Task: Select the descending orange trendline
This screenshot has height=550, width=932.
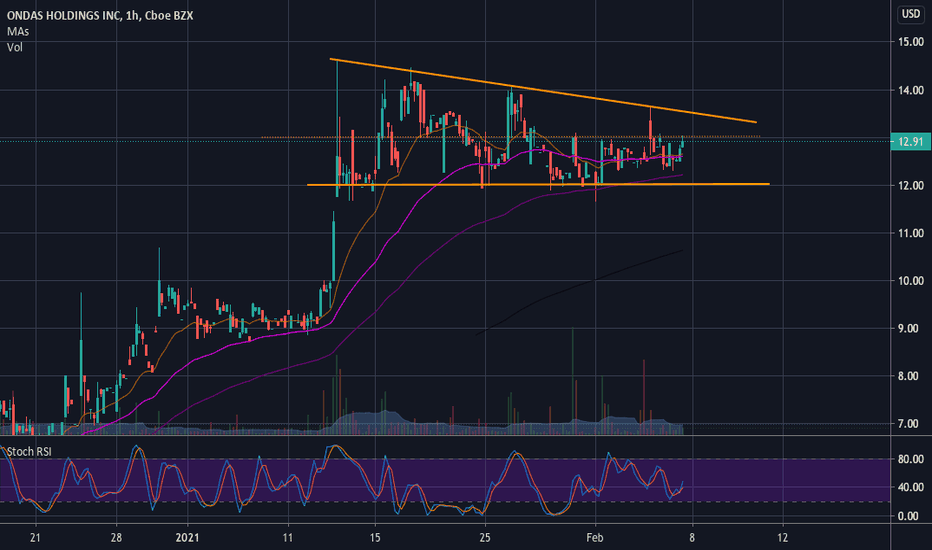Action: coord(543,91)
